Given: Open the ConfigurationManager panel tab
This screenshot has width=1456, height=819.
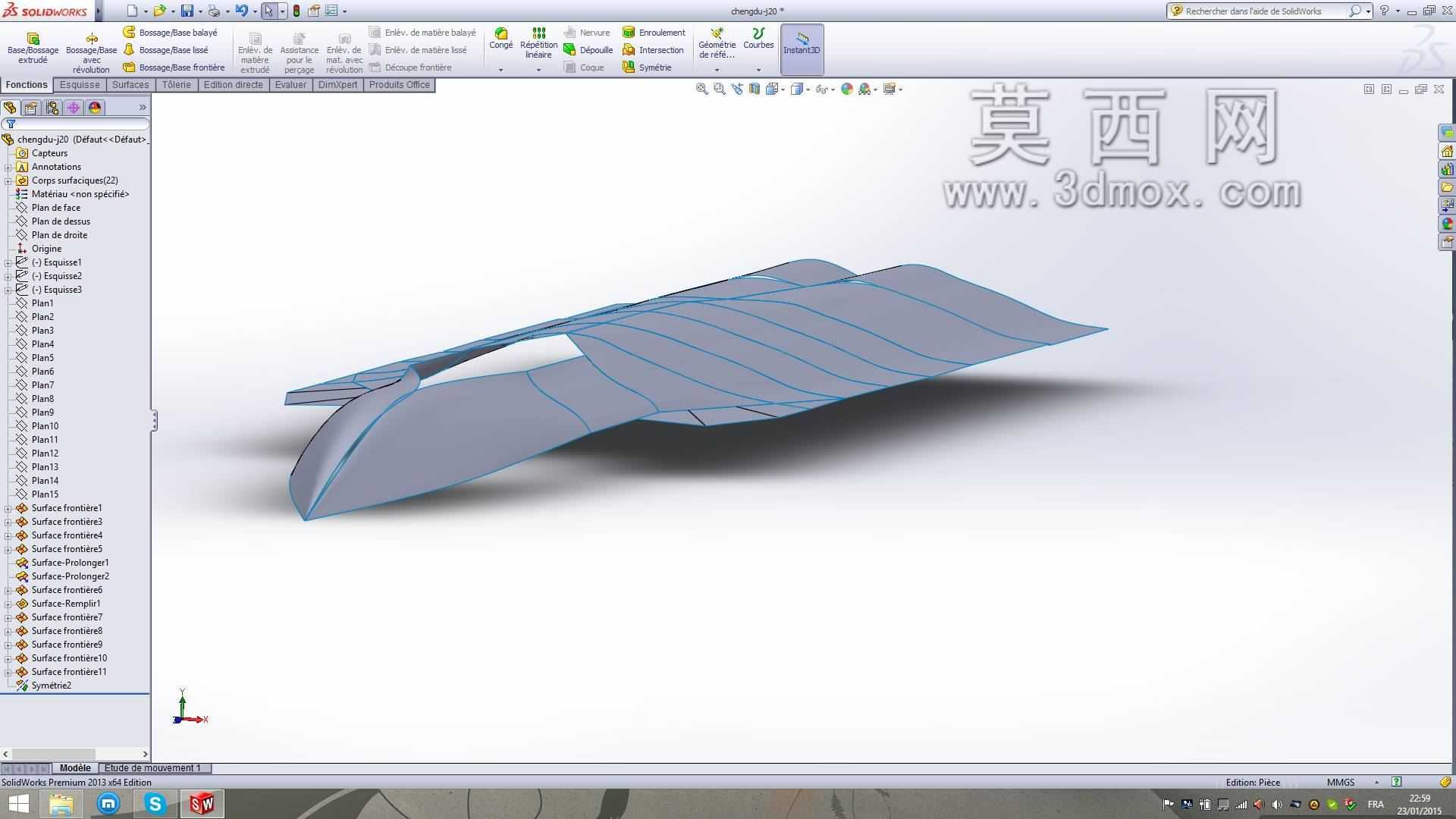Looking at the screenshot, I should 52,108.
